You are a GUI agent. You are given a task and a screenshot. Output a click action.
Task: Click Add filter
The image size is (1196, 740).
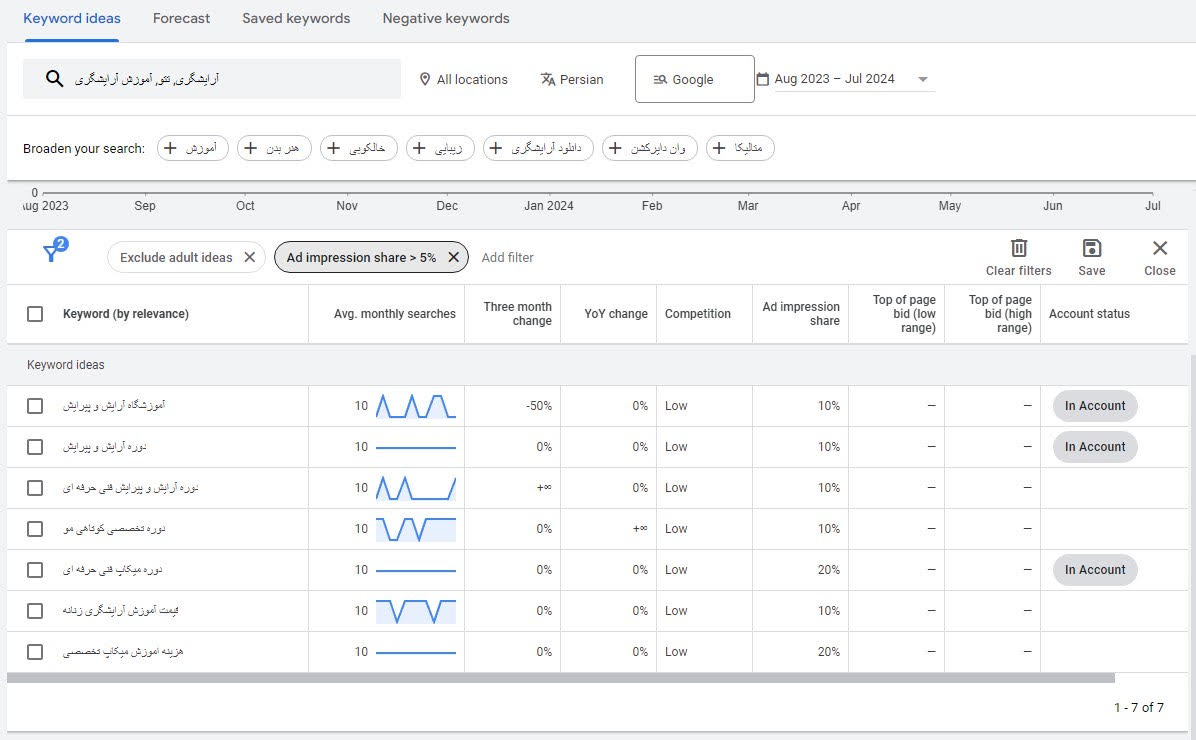pos(507,258)
